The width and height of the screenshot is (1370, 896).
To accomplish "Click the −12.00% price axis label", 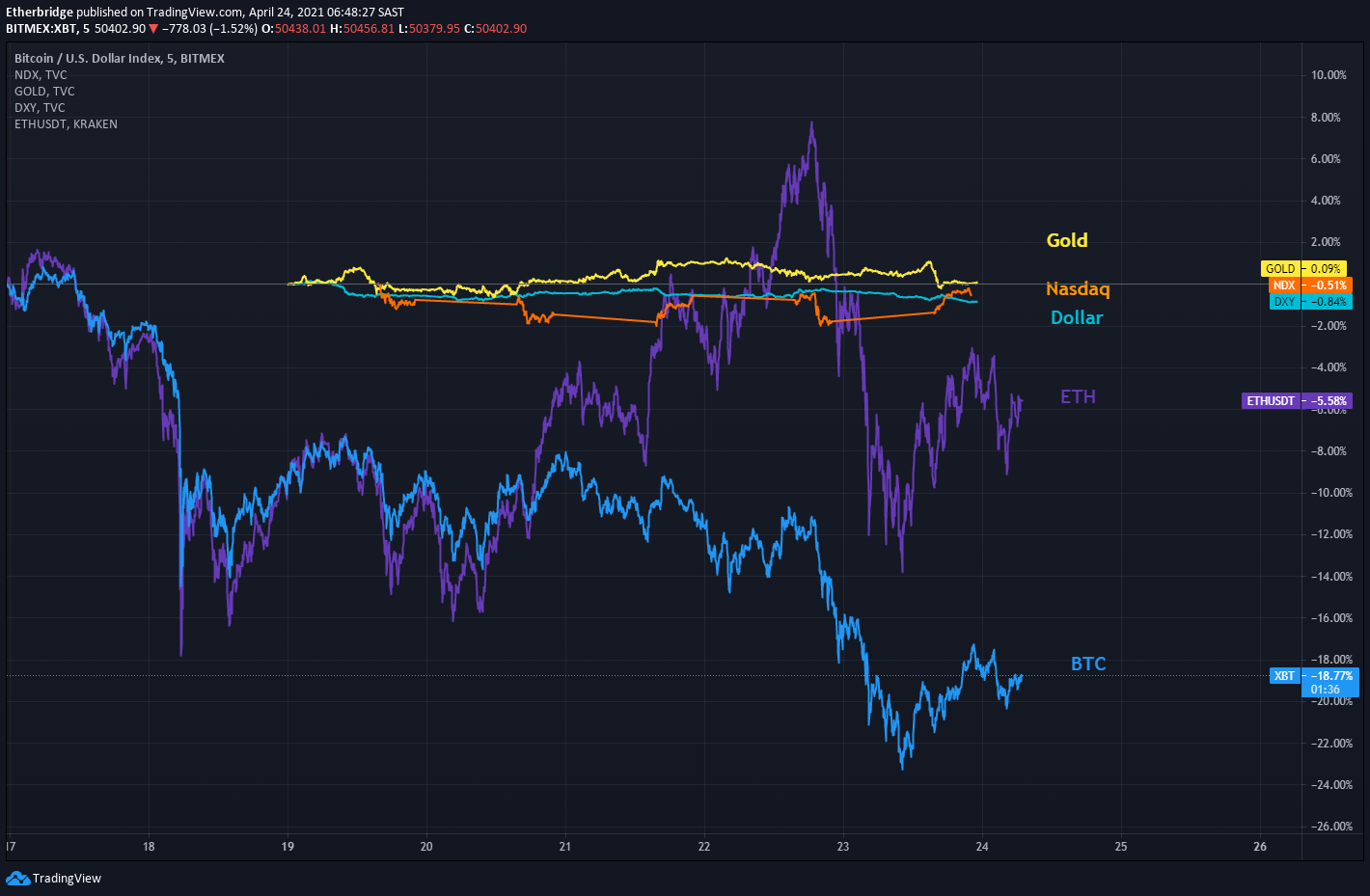I will point(1331,534).
